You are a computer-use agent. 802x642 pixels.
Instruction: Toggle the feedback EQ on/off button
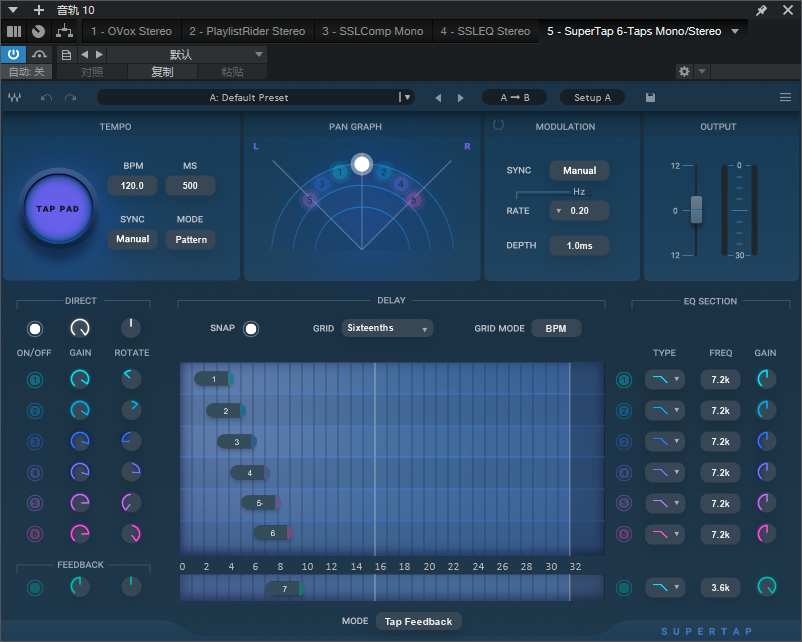[x=623, y=588]
